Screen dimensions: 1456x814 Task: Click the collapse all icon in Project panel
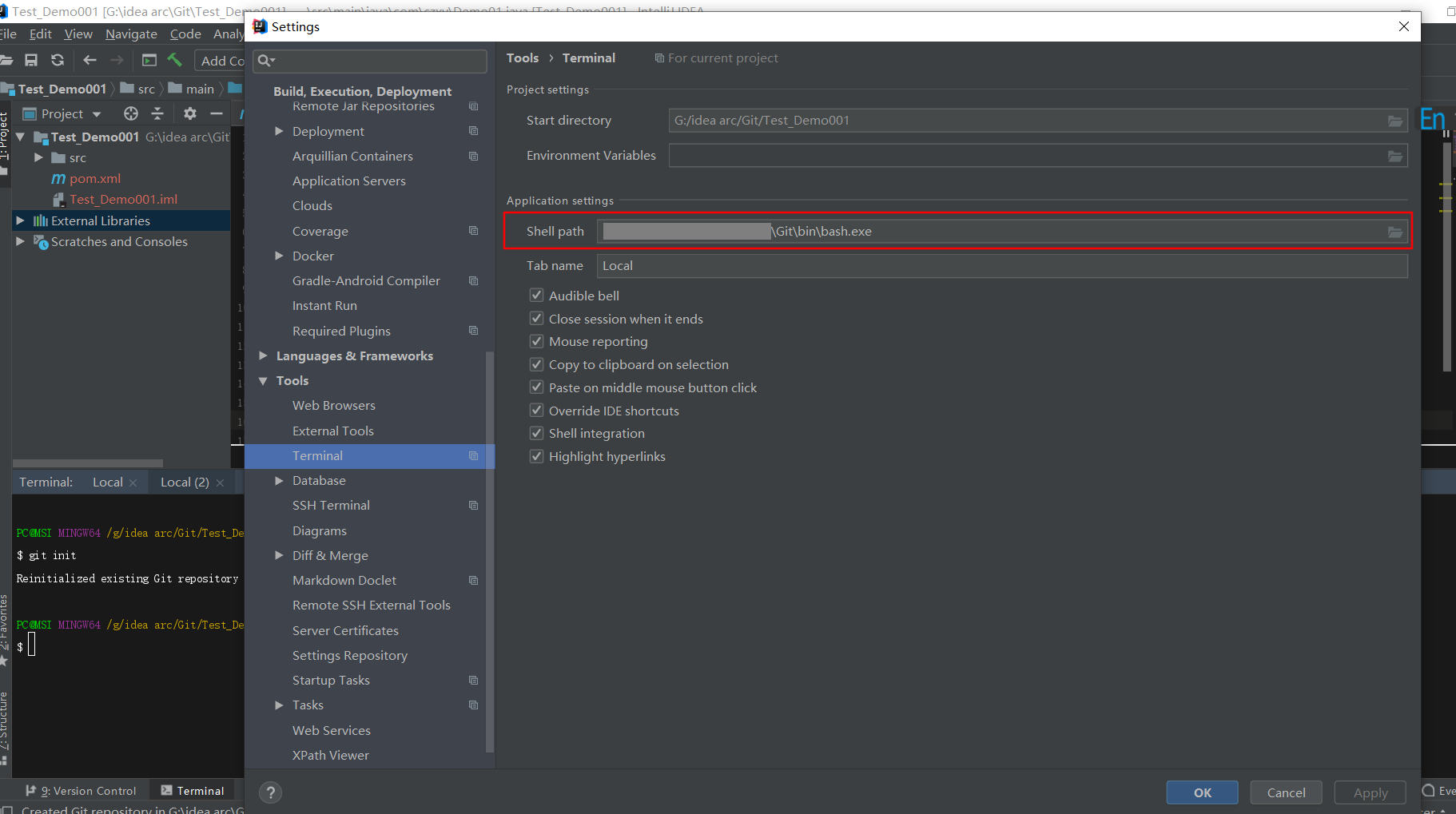pyautogui.click(x=157, y=113)
